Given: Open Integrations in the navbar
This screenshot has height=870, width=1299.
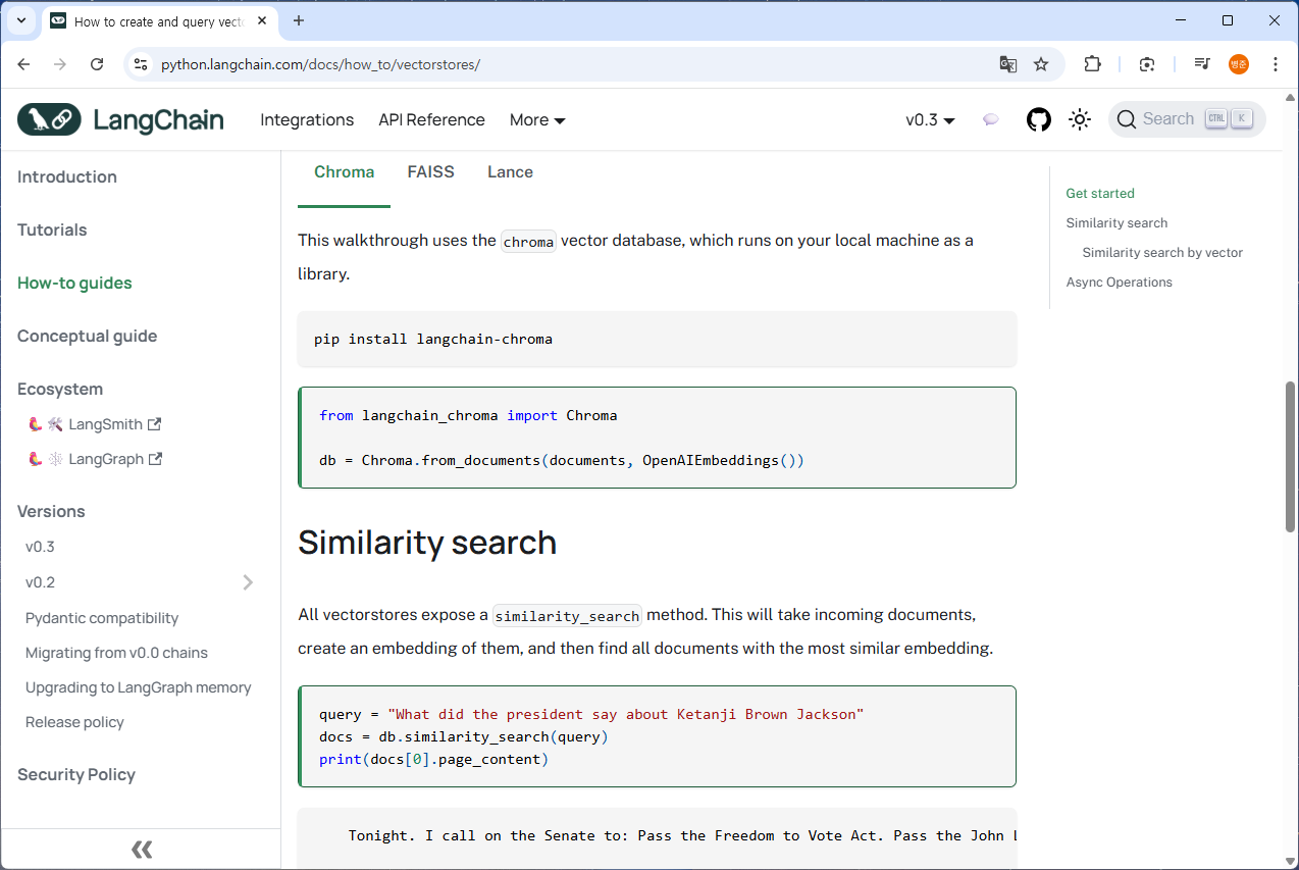Looking at the screenshot, I should [307, 120].
